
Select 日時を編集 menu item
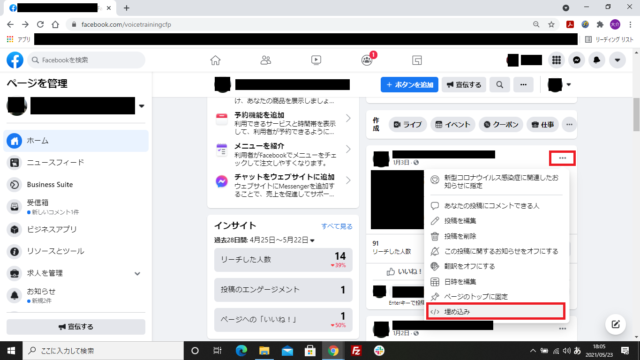tap(496, 281)
